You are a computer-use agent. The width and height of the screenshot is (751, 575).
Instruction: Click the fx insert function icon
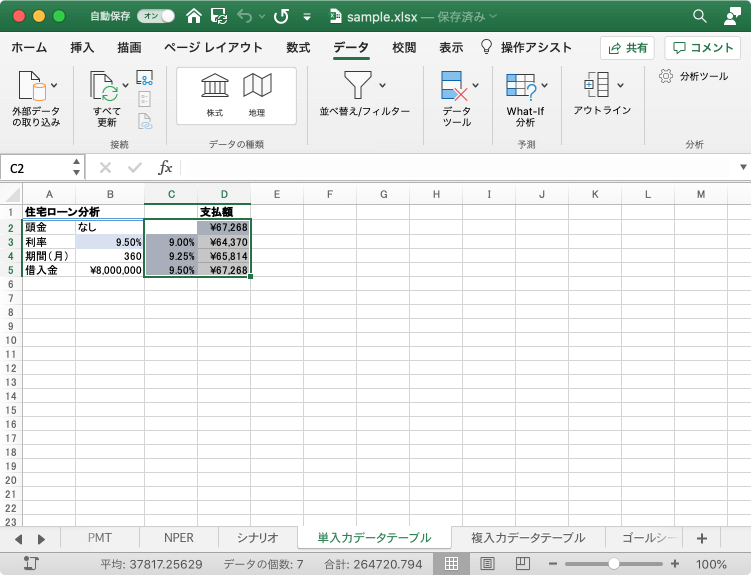(x=165, y=168)
